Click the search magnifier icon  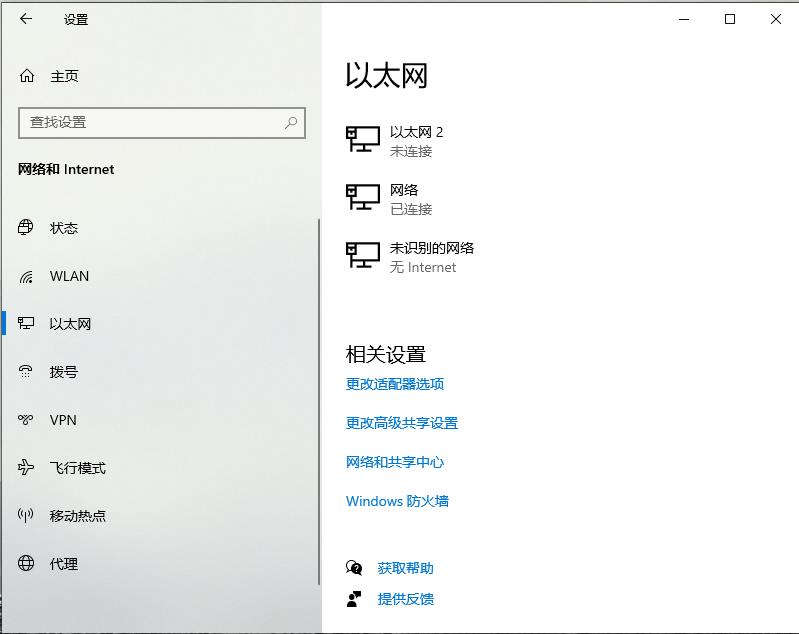291,122
